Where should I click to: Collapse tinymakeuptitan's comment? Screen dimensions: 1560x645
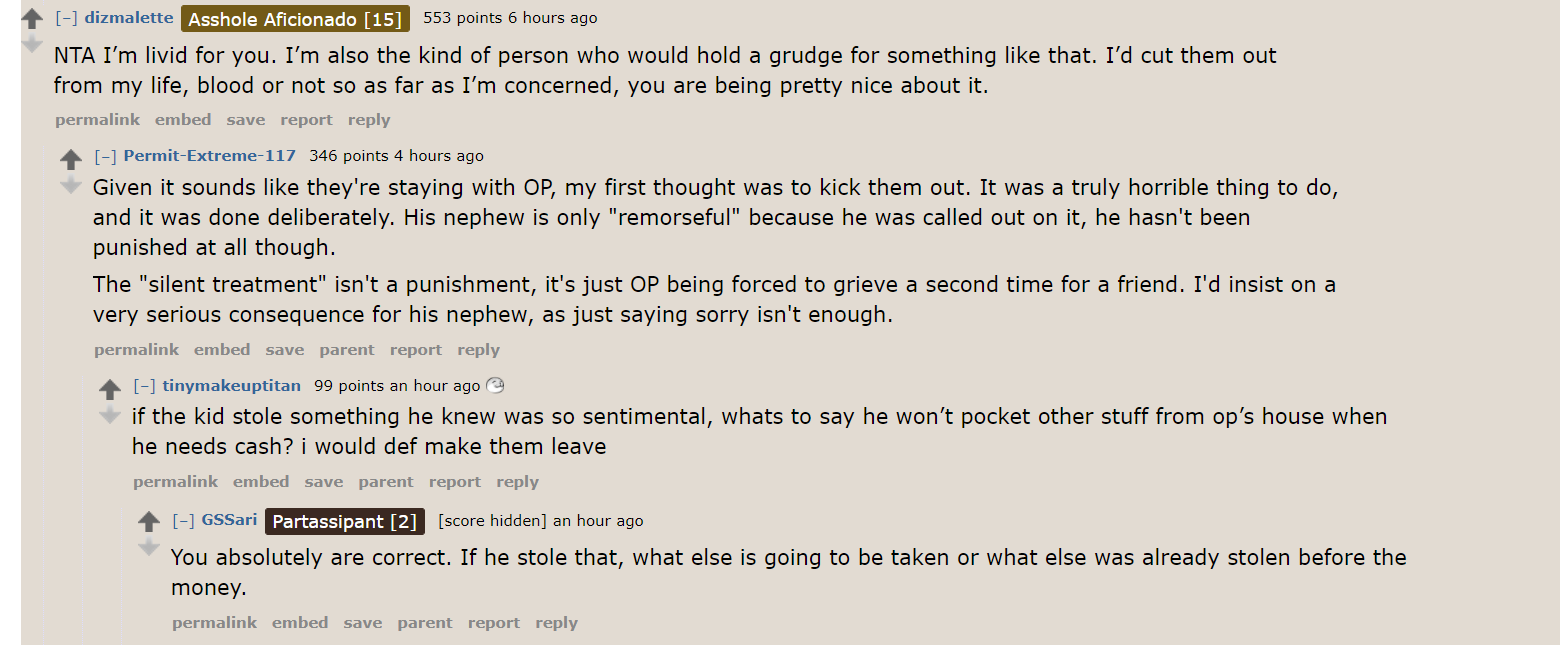coord(144,386)
